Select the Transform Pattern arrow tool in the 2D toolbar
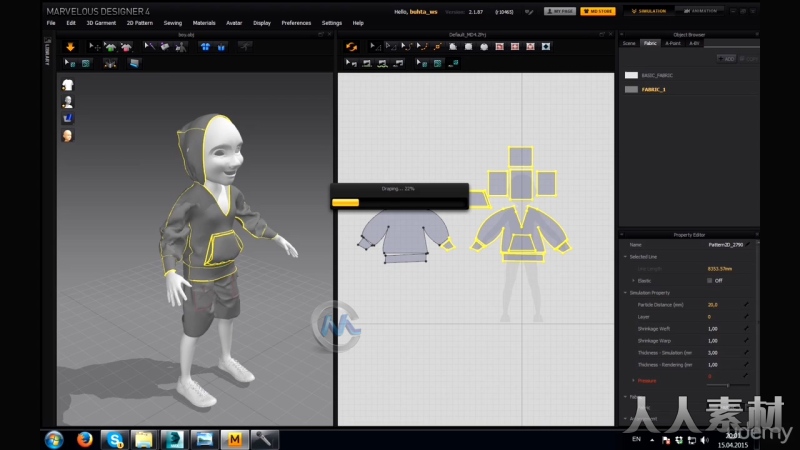Image resolution: width=800 pixels, height=450 pixels. pos(375,46)
